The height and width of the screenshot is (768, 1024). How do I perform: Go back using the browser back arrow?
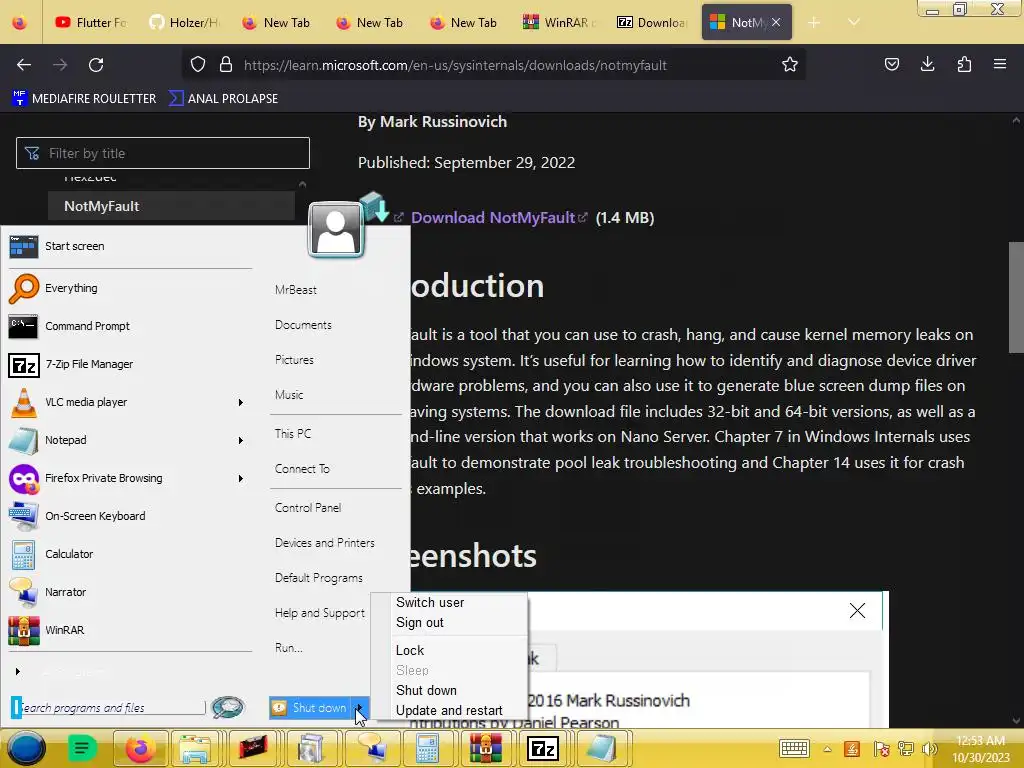tap(24, 65)
